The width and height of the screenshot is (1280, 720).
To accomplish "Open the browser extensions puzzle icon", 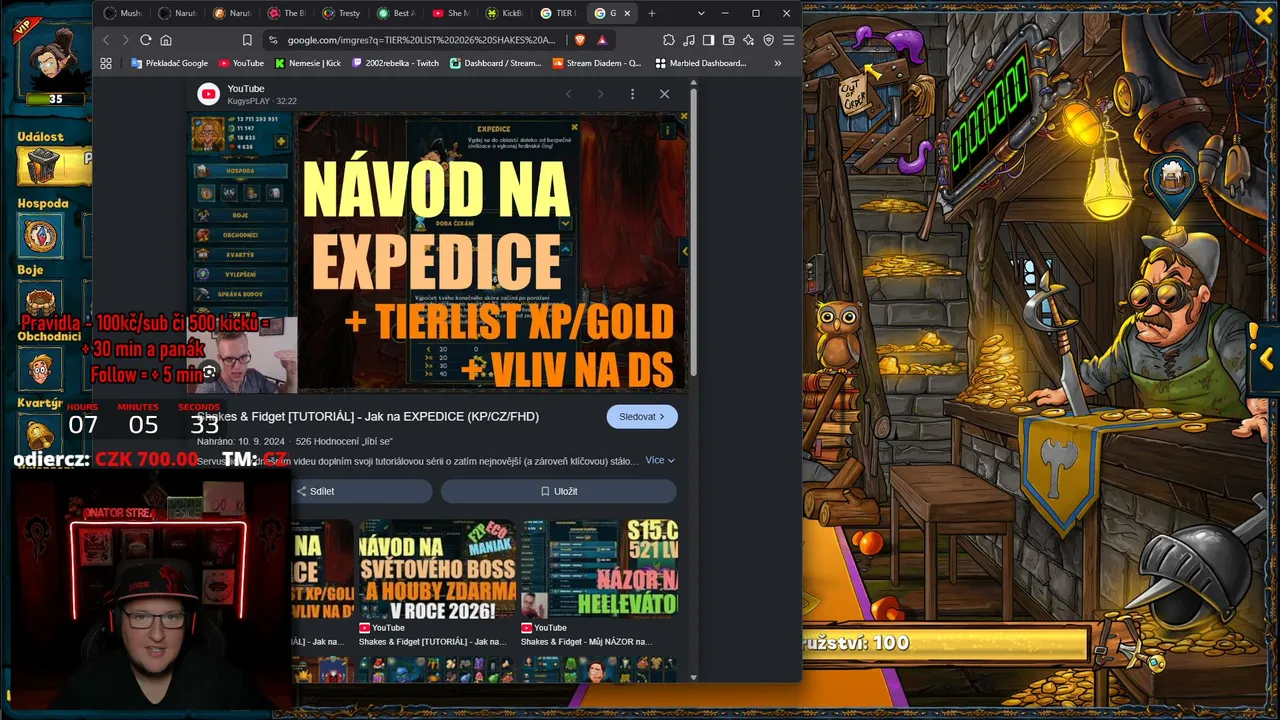I will click(x=669, y=40).
